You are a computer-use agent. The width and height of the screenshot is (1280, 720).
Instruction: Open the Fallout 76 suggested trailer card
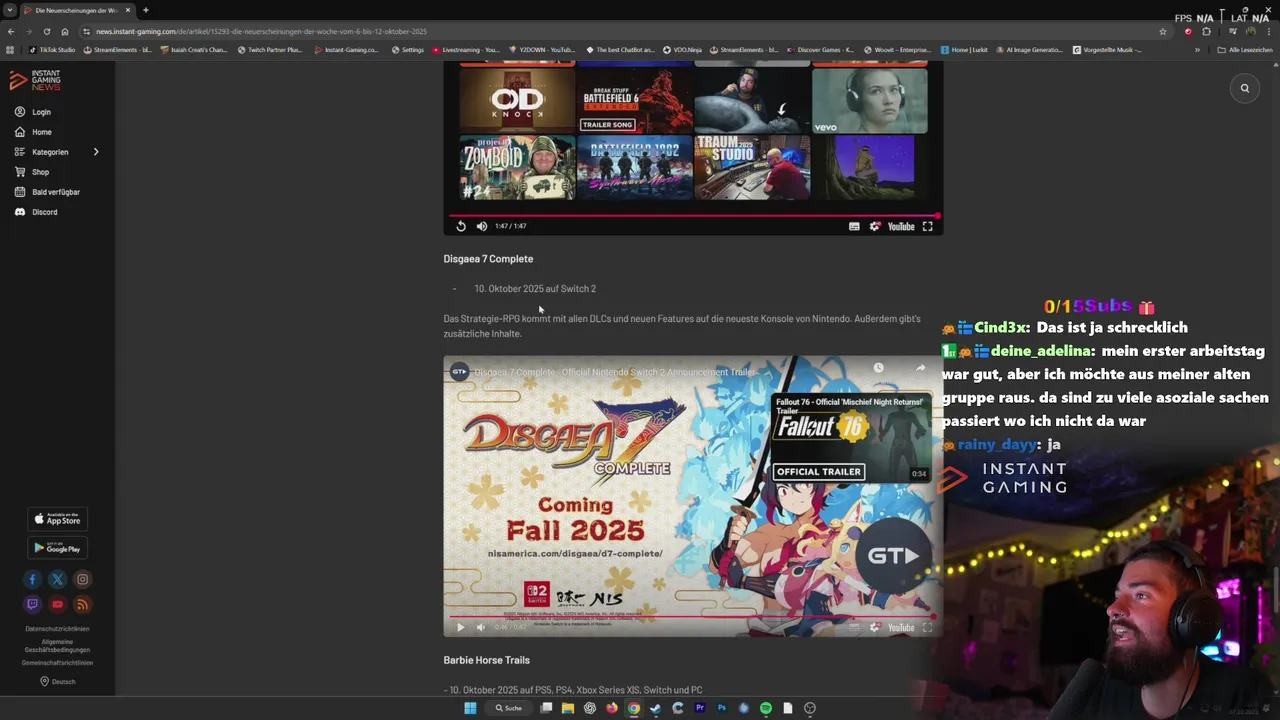pyautogui.click(x=852, y=437)
